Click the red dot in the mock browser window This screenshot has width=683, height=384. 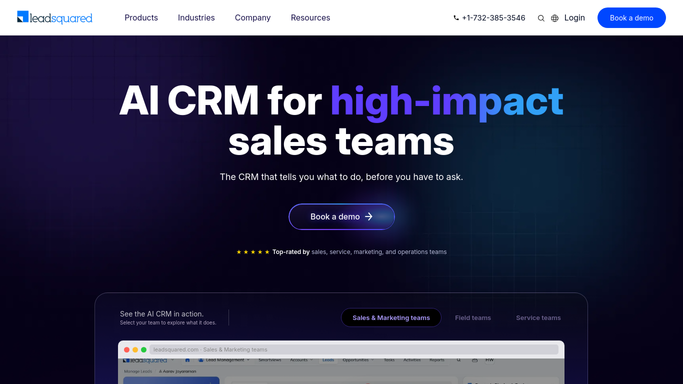(127, 350)
